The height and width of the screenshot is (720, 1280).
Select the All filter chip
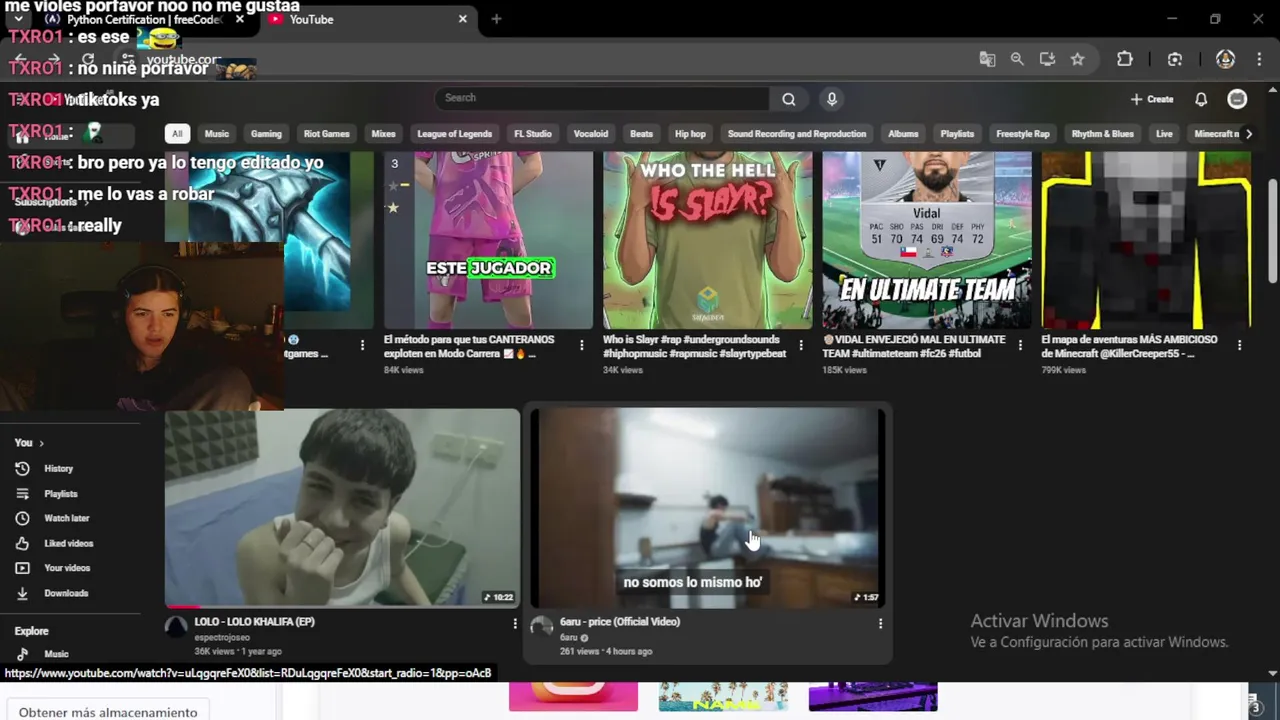177,134
